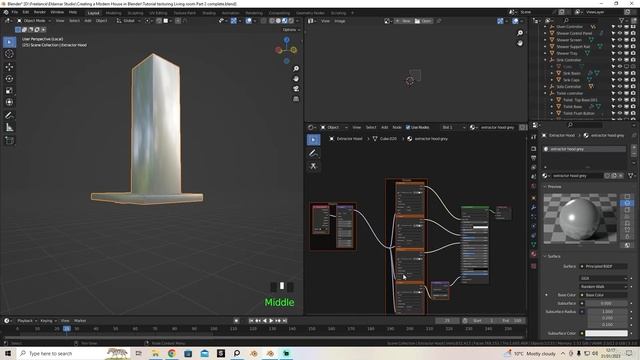
Task: Switch perspective/orthographic grid icon in viewport
Action: pos(296,99)
